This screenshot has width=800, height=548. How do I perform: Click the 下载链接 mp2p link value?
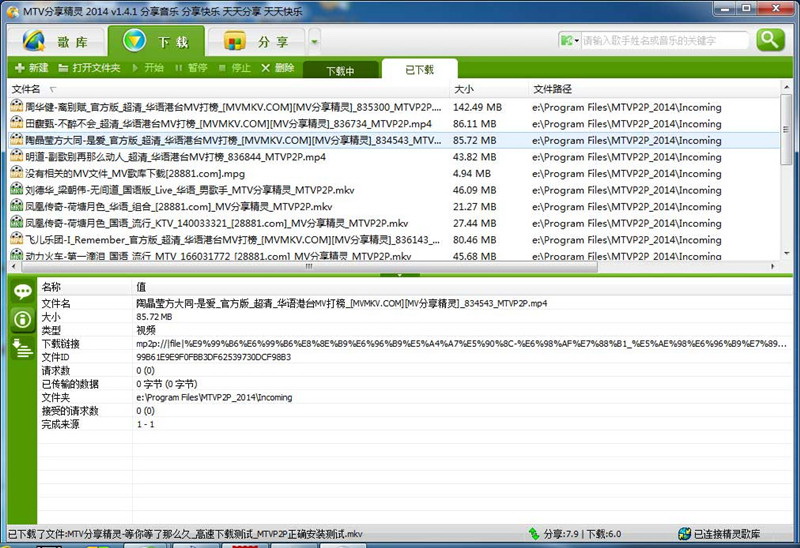(x=461, y=343)
